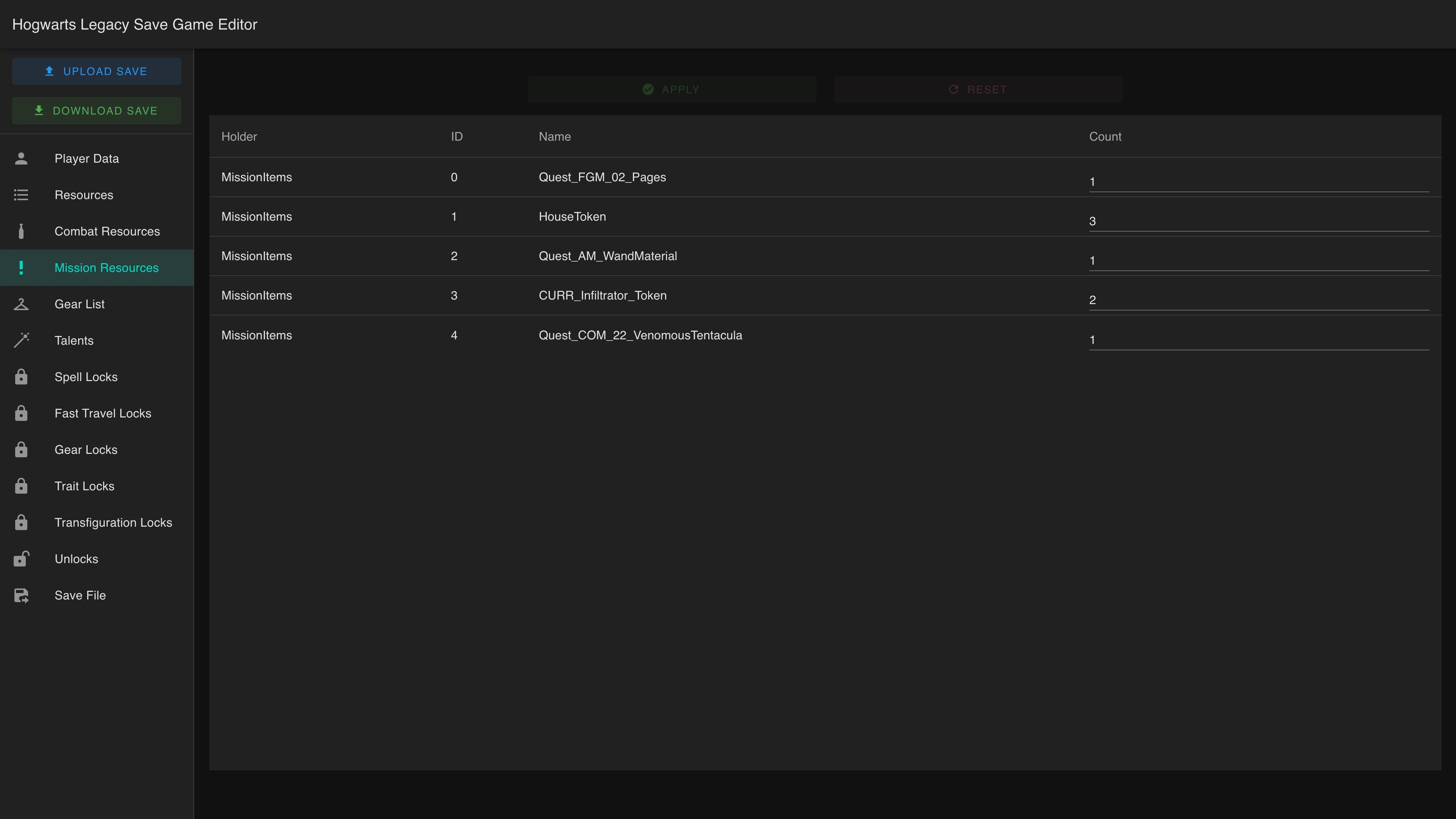The image size is (1456, 819).
Task: Click the Upload Save button
Action: tap(97, 71)
